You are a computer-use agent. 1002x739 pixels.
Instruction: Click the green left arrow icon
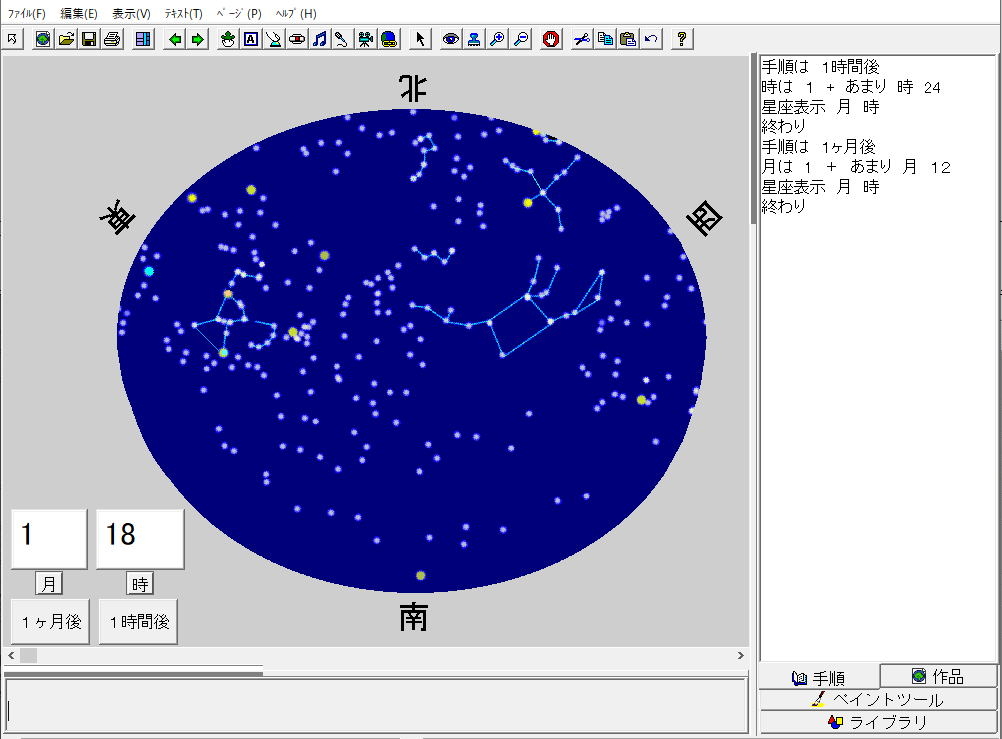coord(176,39)
